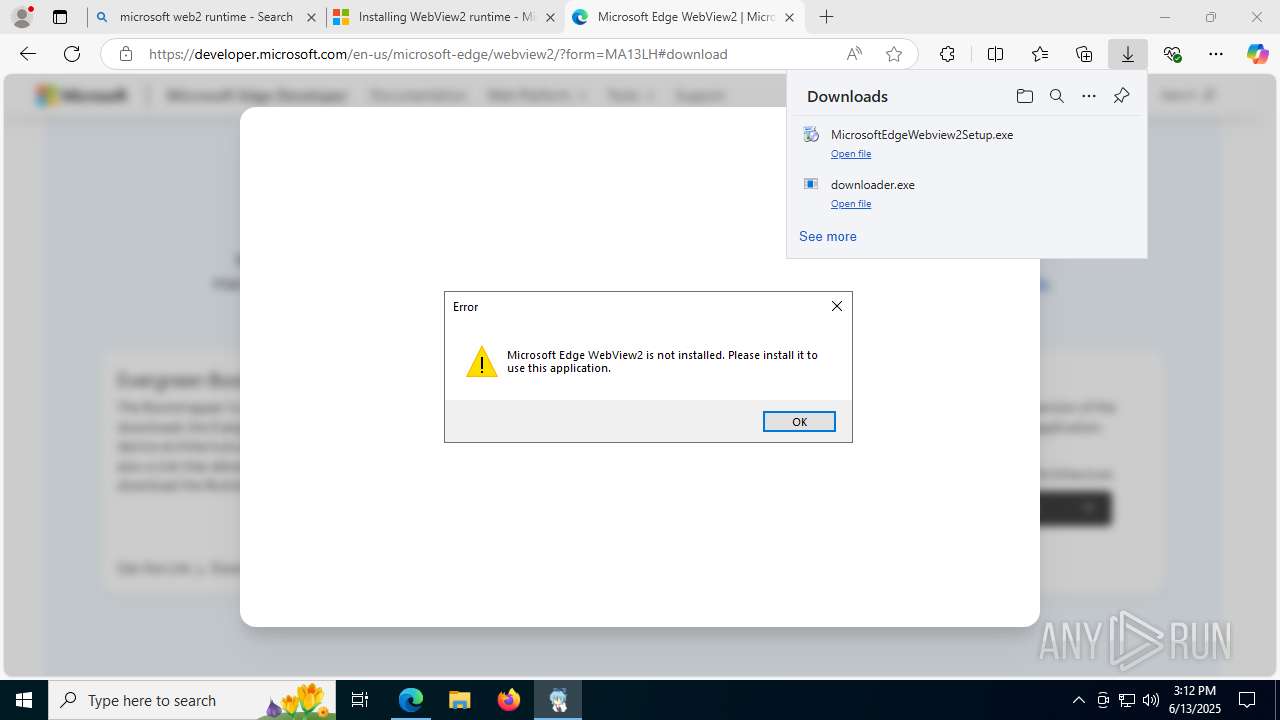Open file link under MicrosoftEdgeWebview2Setup.exe
The image size is (1280, 720).
(x=851, y=154)
